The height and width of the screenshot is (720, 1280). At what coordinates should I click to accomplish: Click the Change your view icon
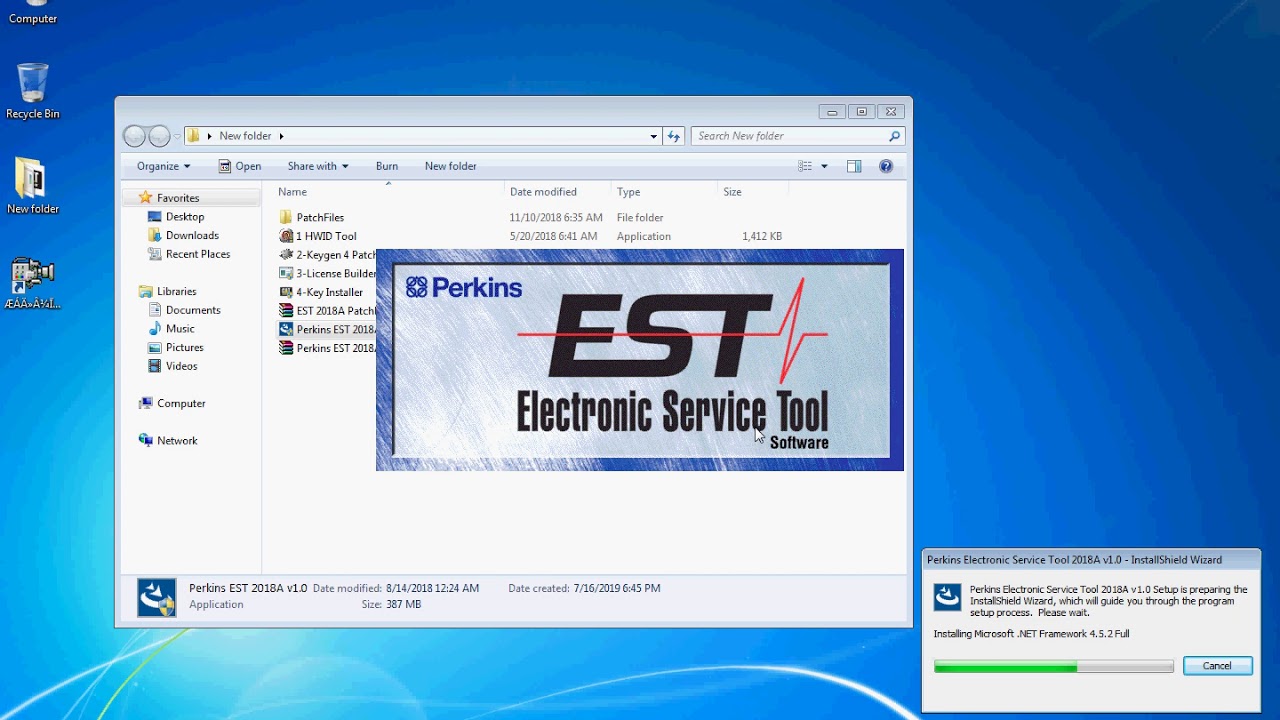point(805,166)
